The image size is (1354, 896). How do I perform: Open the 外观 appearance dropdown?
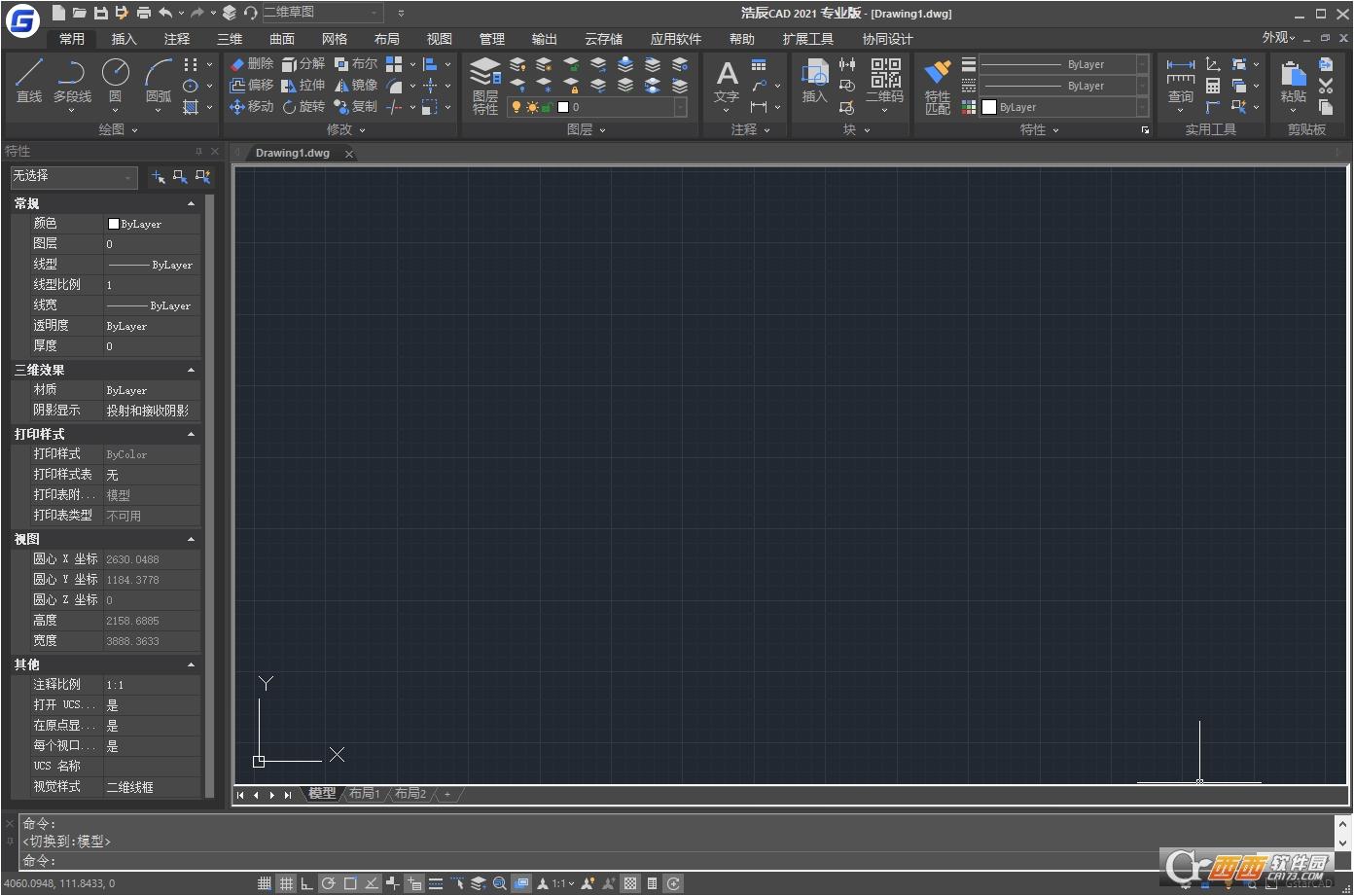pos(1279,38)
